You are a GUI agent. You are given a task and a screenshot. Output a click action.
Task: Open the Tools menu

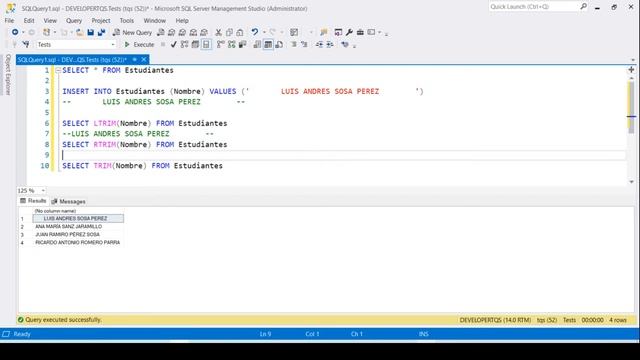127,20
